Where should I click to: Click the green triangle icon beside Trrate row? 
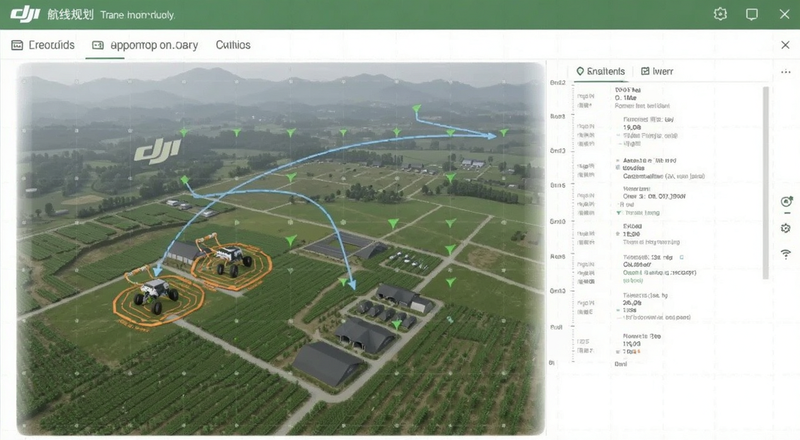click(x=619, y=213)
